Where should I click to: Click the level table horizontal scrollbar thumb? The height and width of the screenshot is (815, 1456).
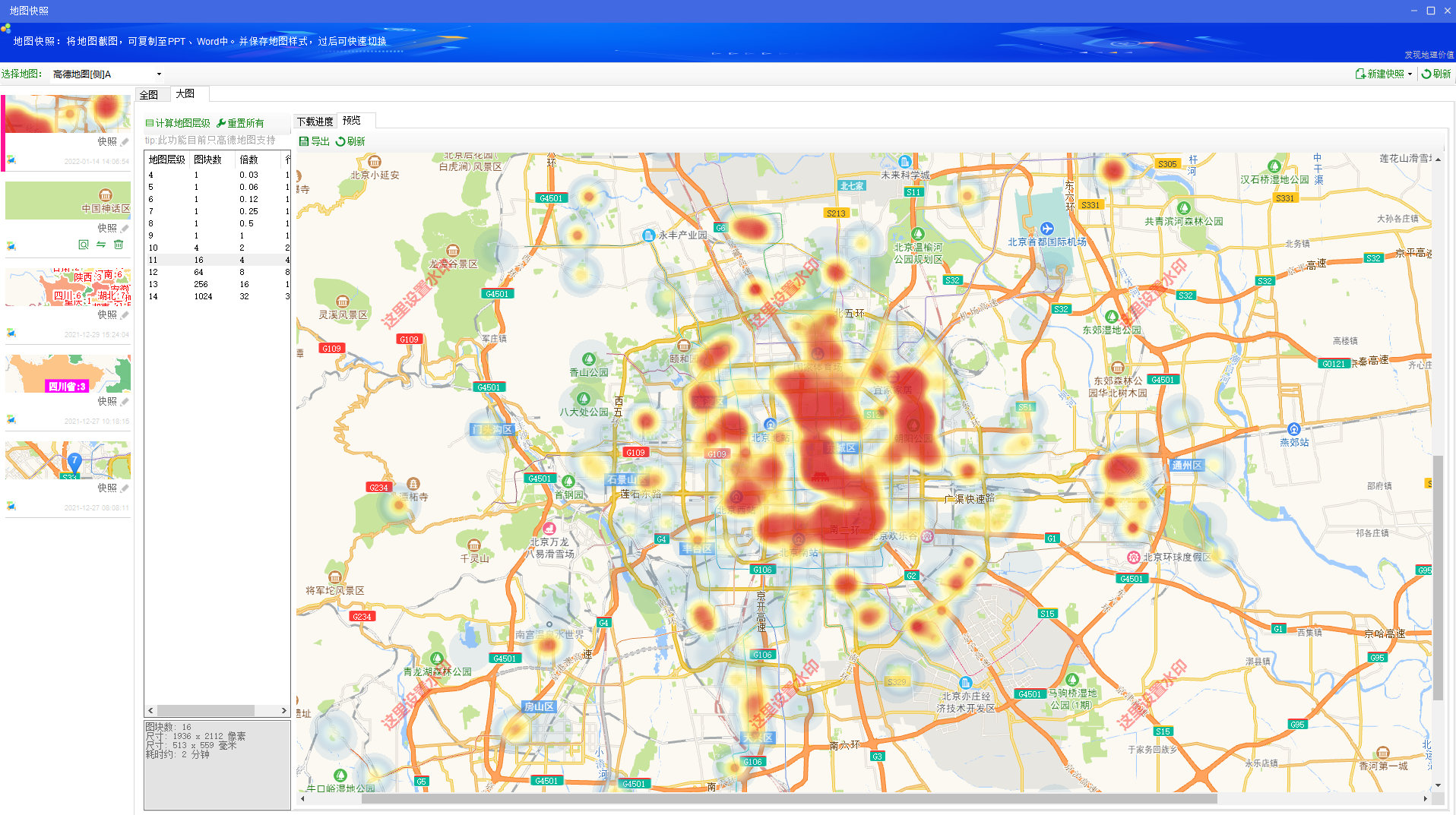click(206, 711)
